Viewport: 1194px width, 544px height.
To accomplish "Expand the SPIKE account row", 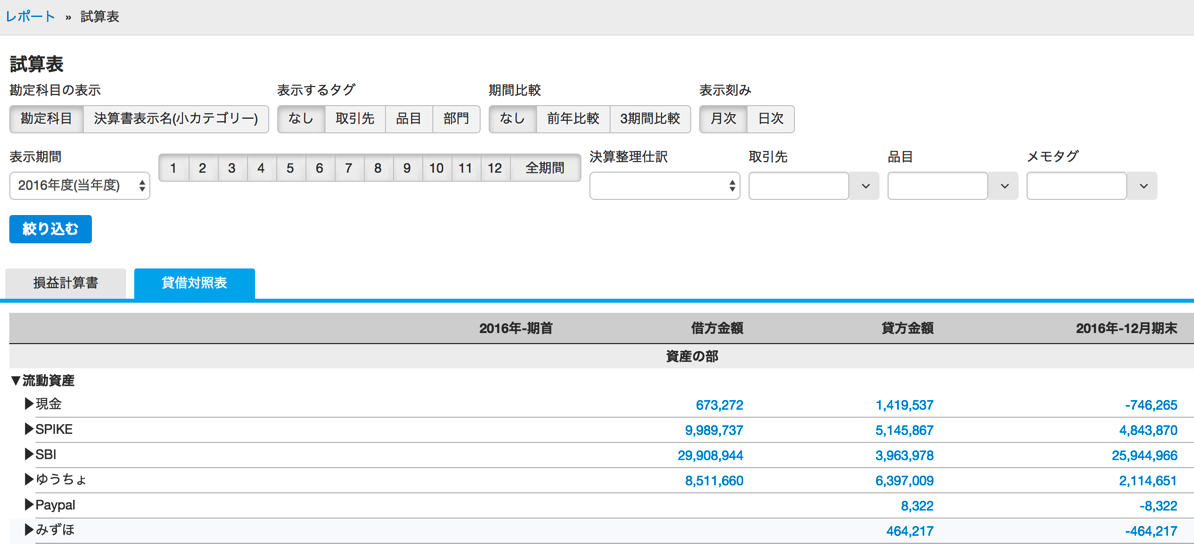I will pyautogui.click(x=30, y=429).
